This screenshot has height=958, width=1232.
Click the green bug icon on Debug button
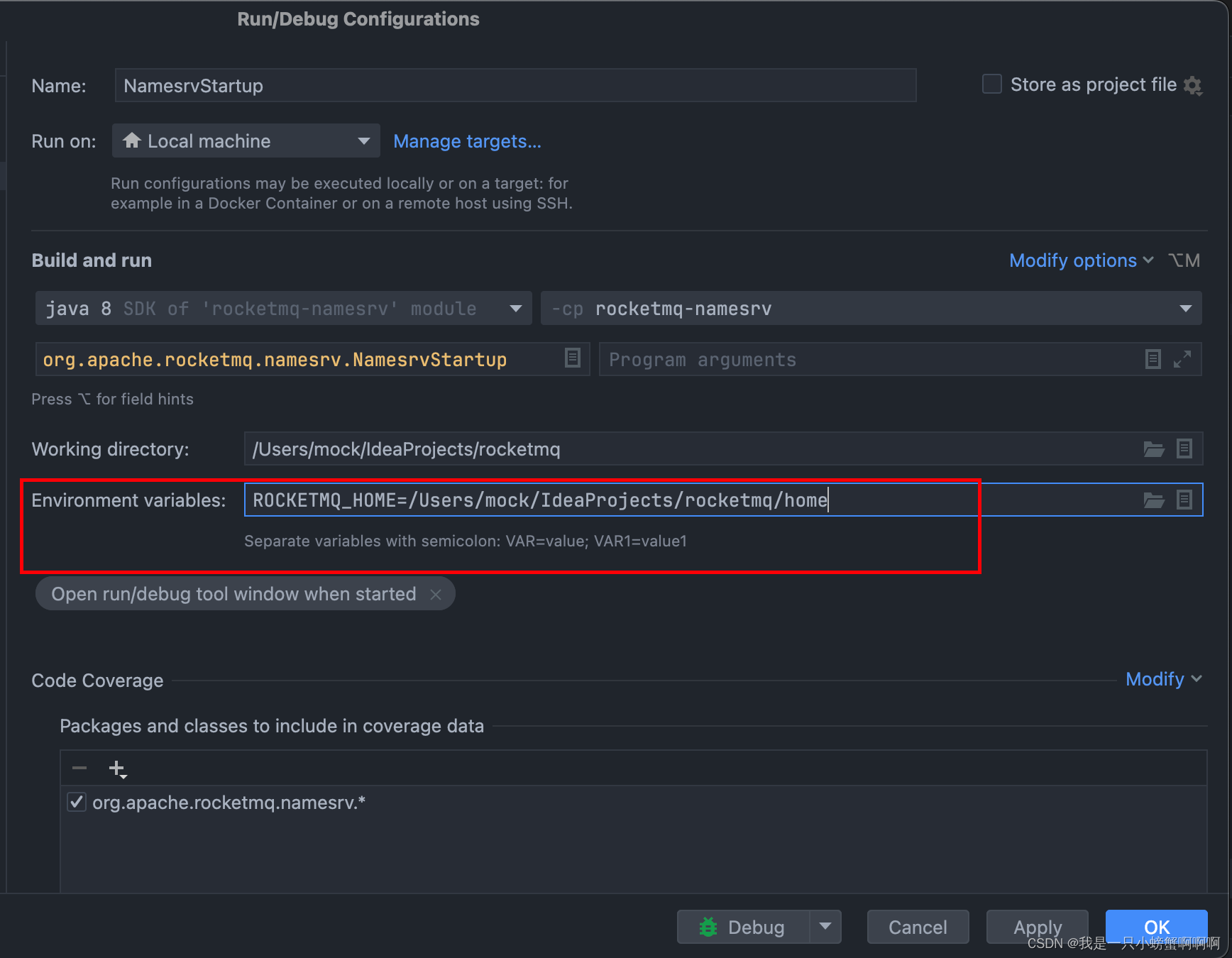point(708,927)
